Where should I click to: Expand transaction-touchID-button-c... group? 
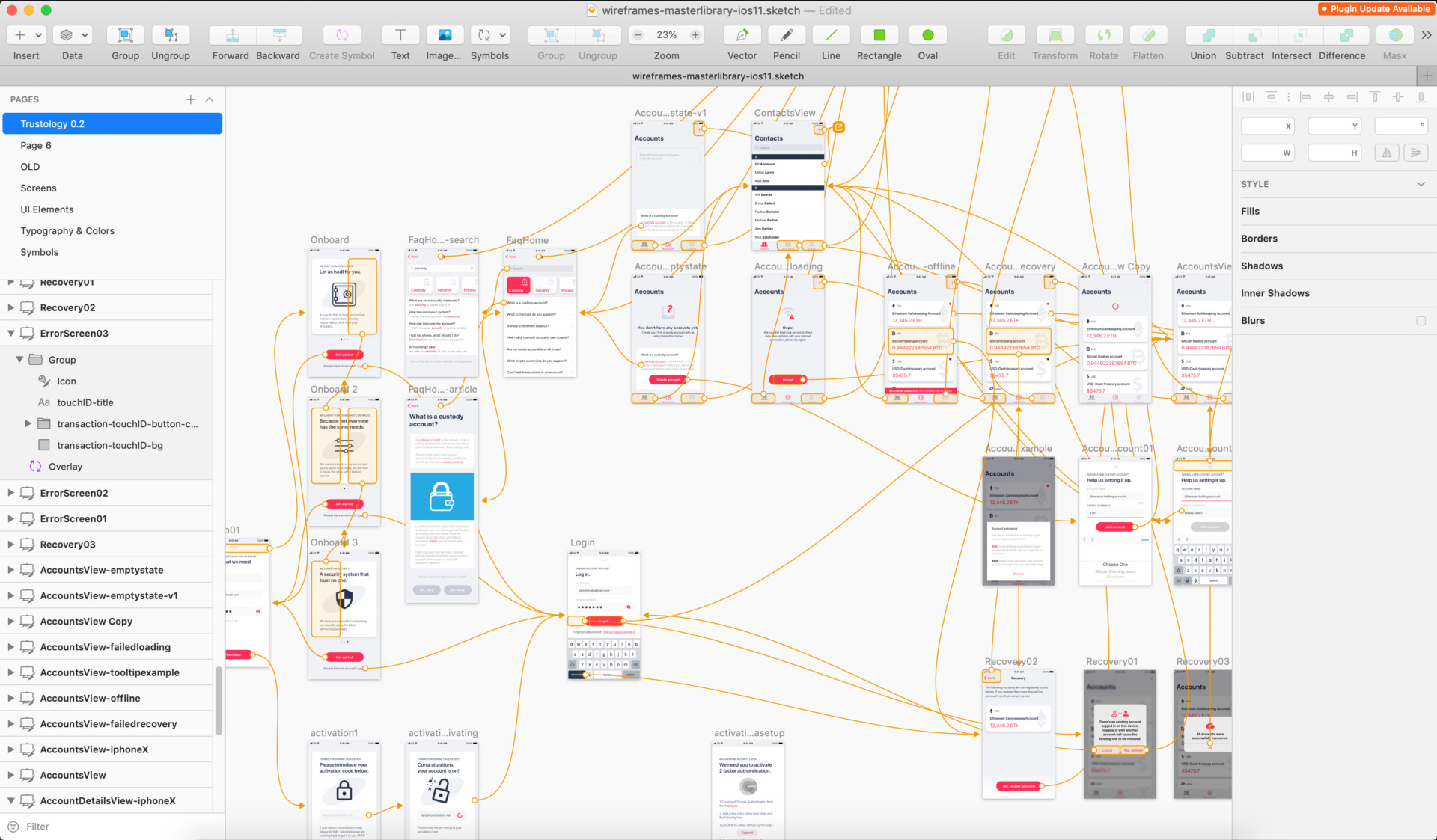[x=28, y=423]
